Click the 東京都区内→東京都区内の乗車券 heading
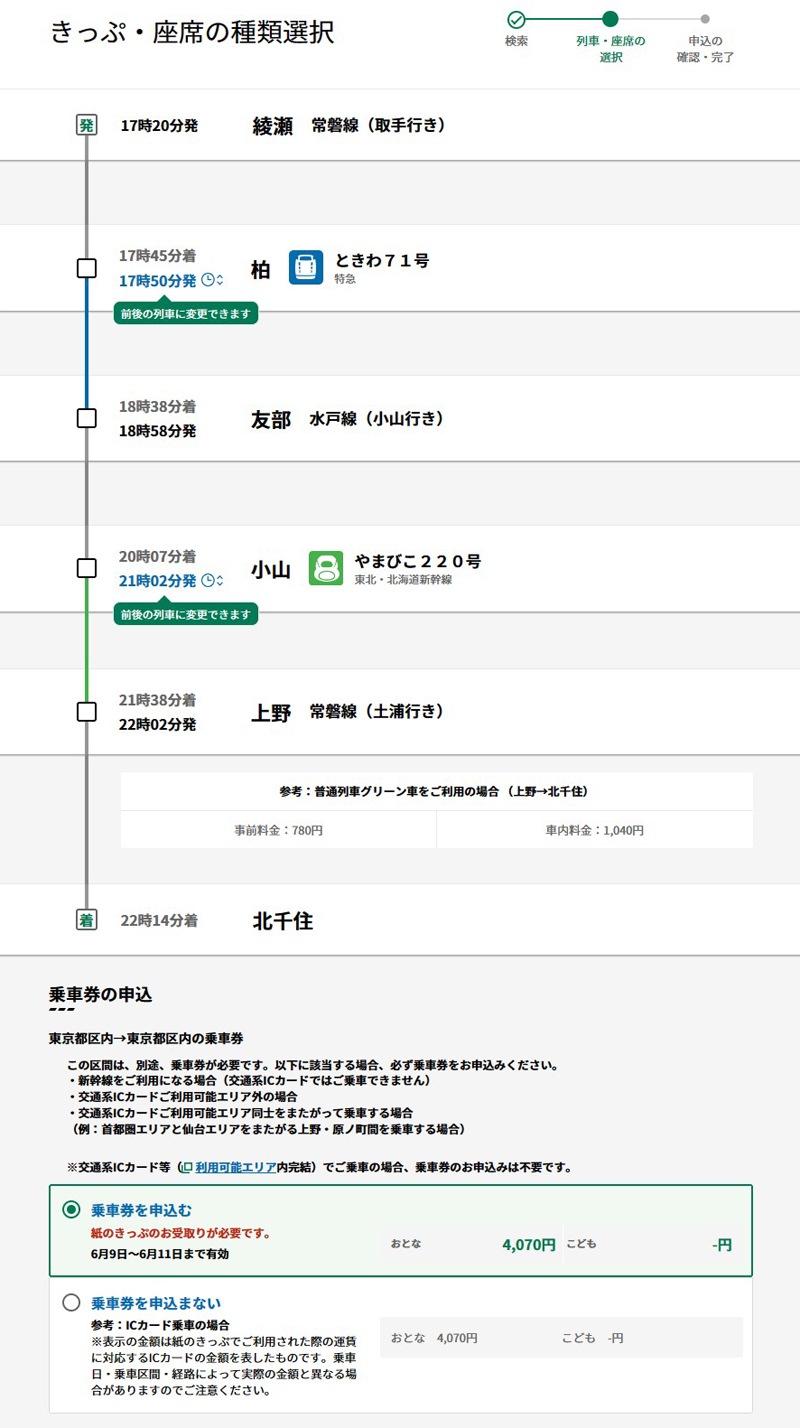This screenshot has height=1428, width=800. tap(146, 1039)
